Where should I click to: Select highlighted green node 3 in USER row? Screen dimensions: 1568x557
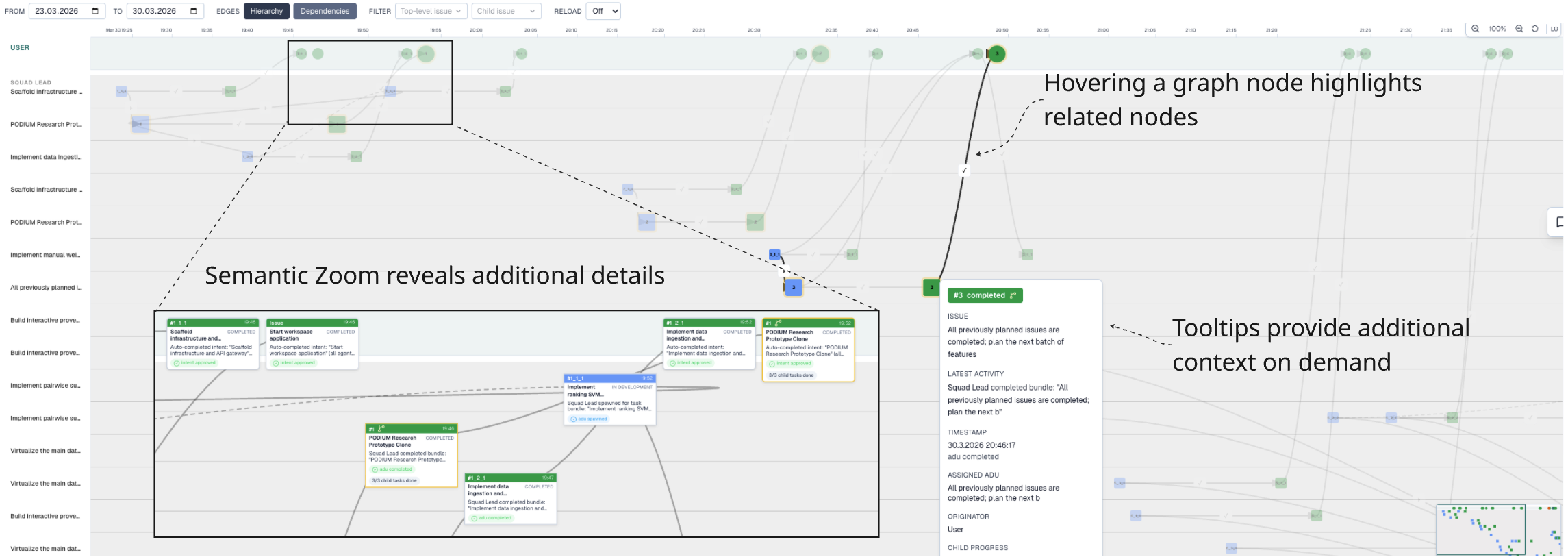click(x=997, y=53)
